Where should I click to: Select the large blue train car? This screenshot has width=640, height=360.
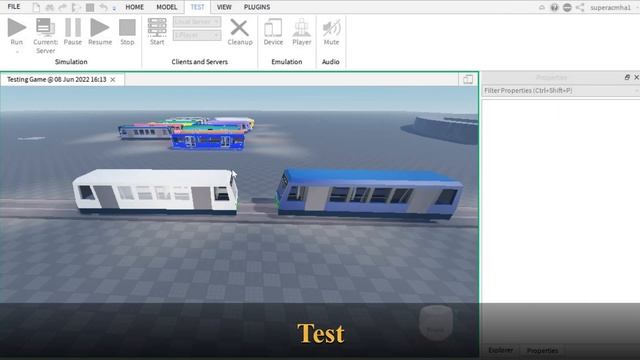(369, 193)
